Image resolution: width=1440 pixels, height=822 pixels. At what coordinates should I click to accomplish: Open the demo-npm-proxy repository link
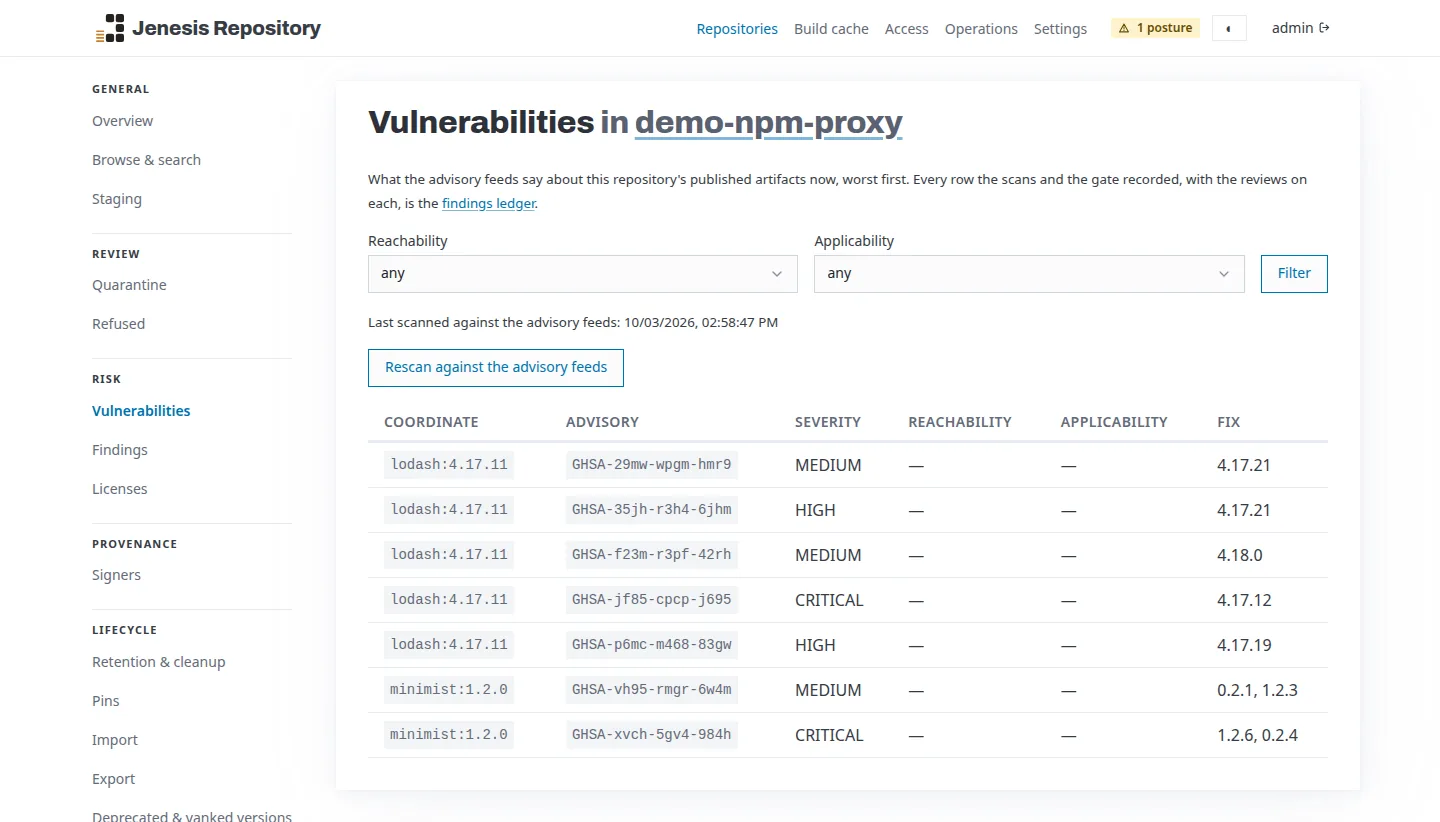[x=768, y=122]
